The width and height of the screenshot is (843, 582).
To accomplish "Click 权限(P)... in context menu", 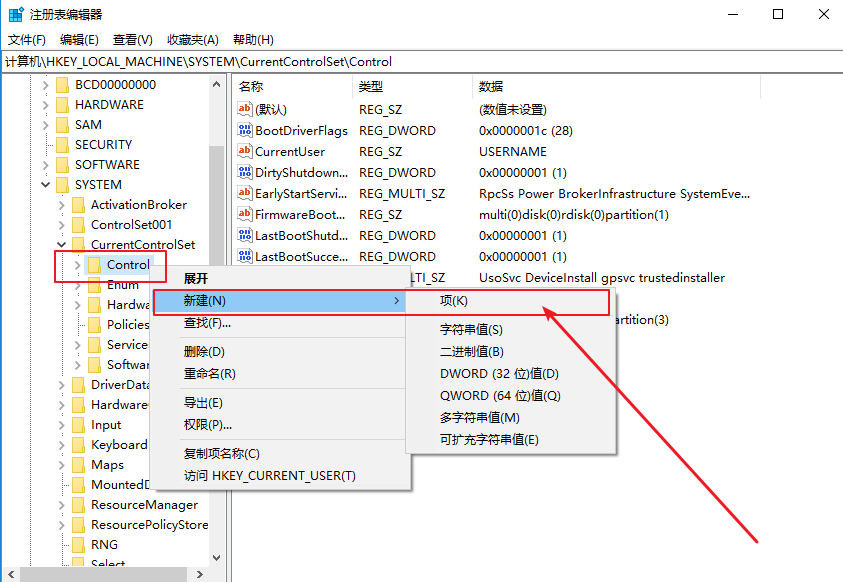I will (x=208, y=424).
